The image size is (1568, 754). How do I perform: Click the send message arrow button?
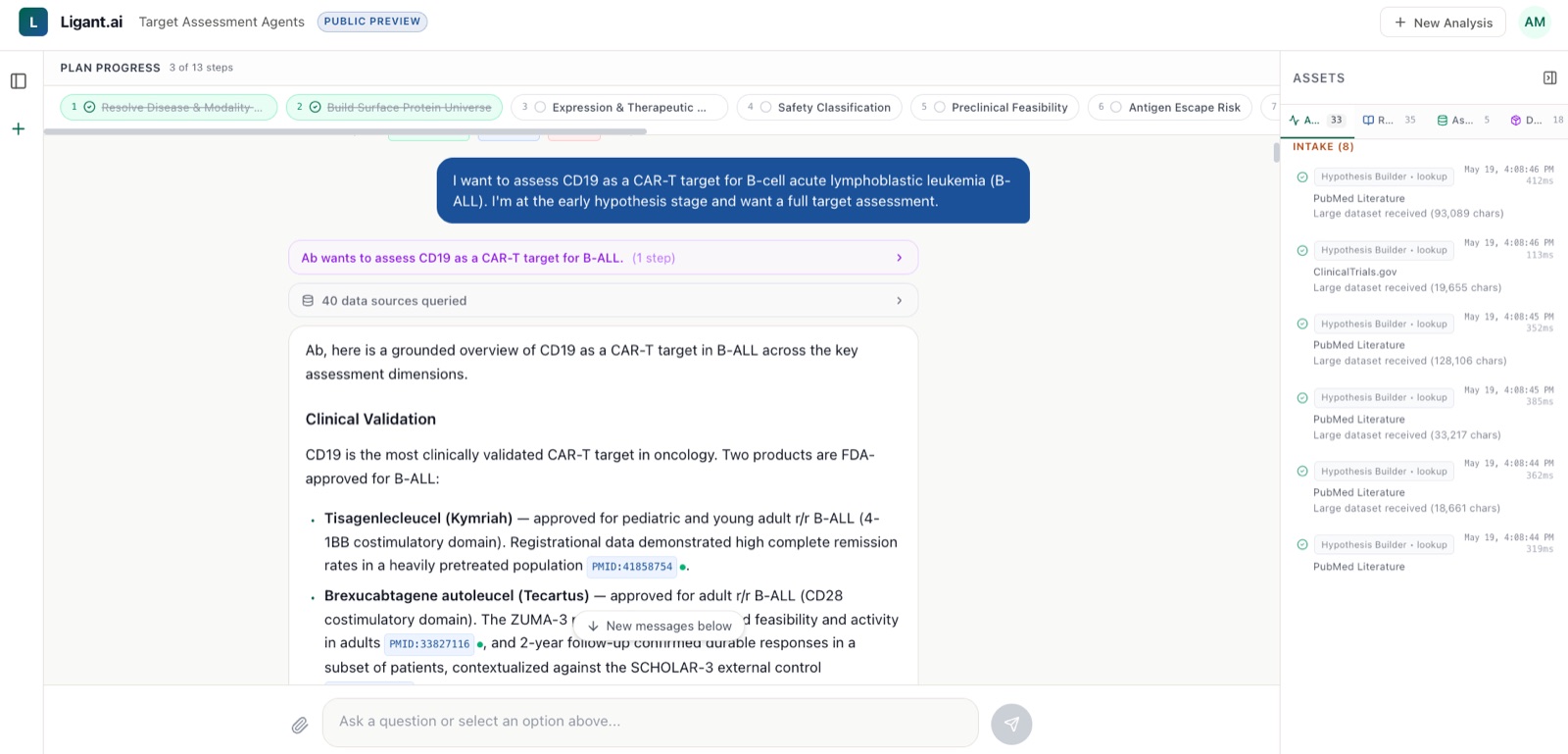click(x=1011, y=724)
